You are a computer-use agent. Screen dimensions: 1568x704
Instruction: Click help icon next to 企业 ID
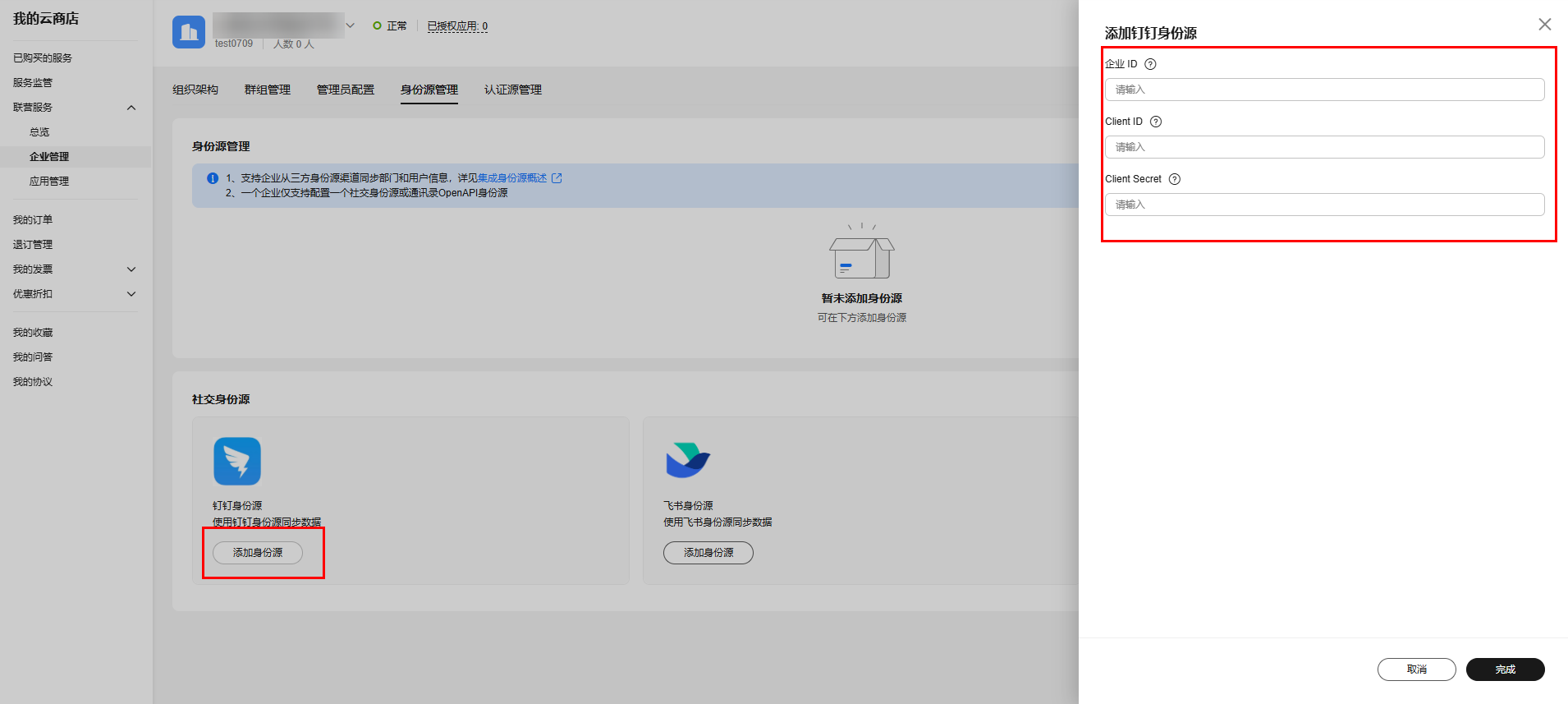click(1150, 64)
